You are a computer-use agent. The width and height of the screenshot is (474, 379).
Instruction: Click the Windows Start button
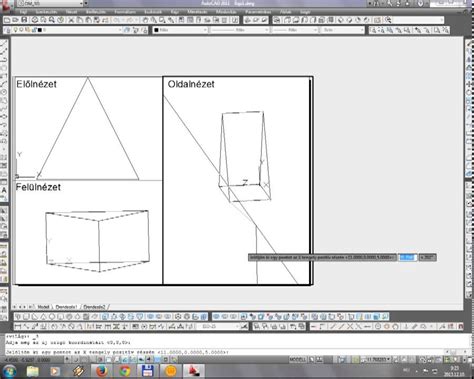pos(9,371)
